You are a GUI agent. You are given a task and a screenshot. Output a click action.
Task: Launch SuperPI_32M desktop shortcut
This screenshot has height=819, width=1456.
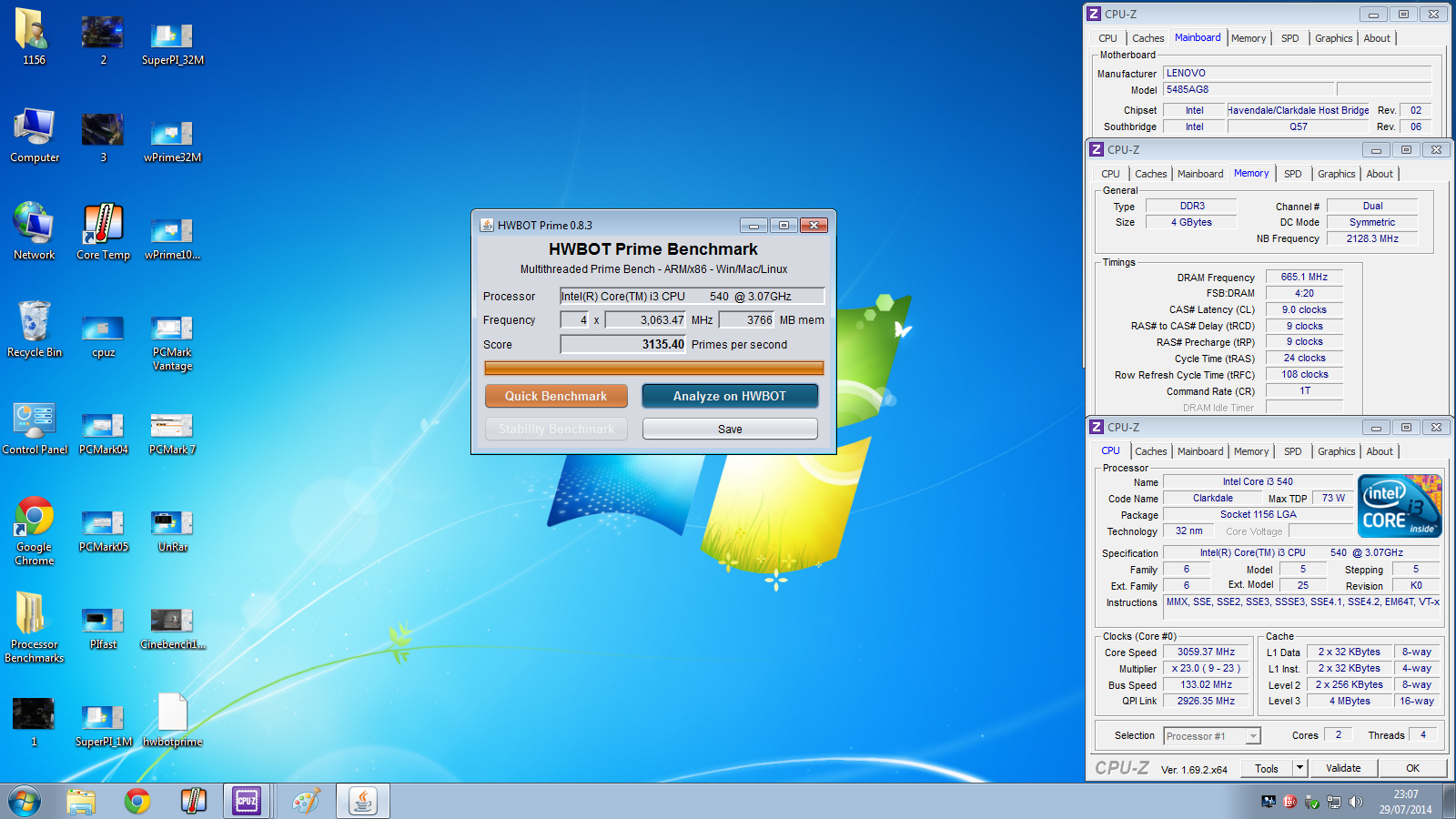pyautogui.click(x=172, y=43)
